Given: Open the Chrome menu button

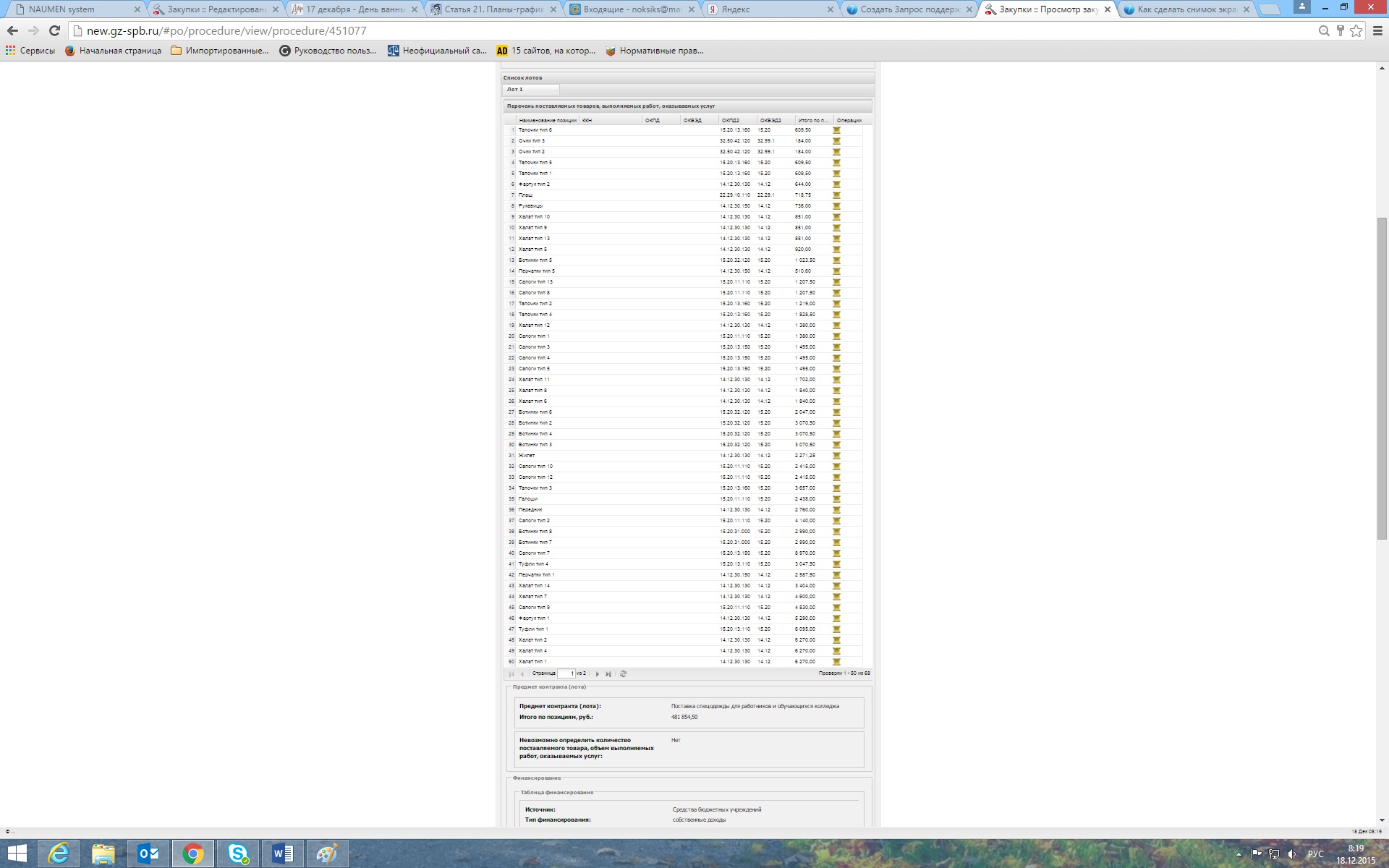Looking at the screenshot, I should pos(1377,30).
